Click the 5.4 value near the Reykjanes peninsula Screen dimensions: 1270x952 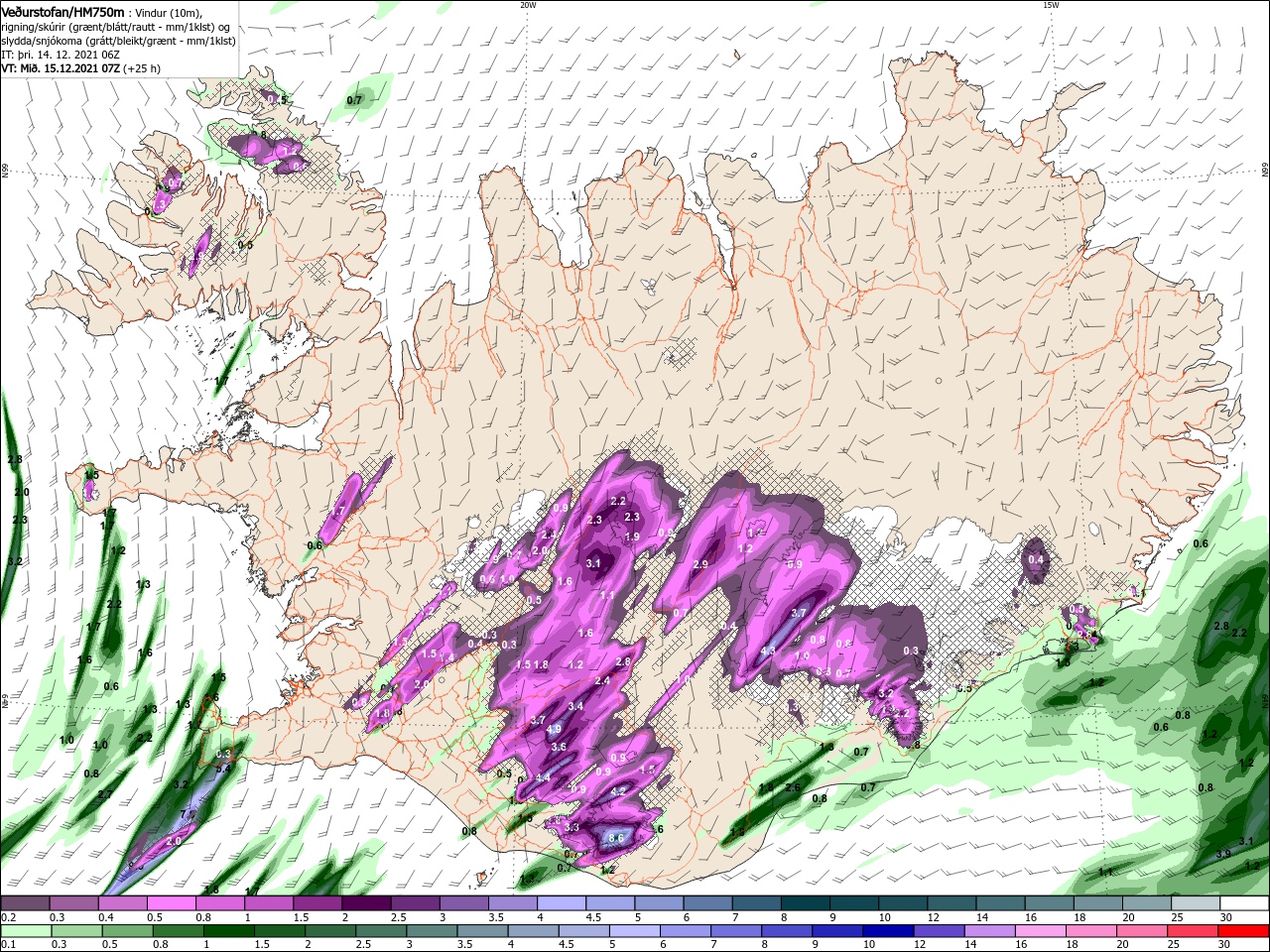coord(224,769)
